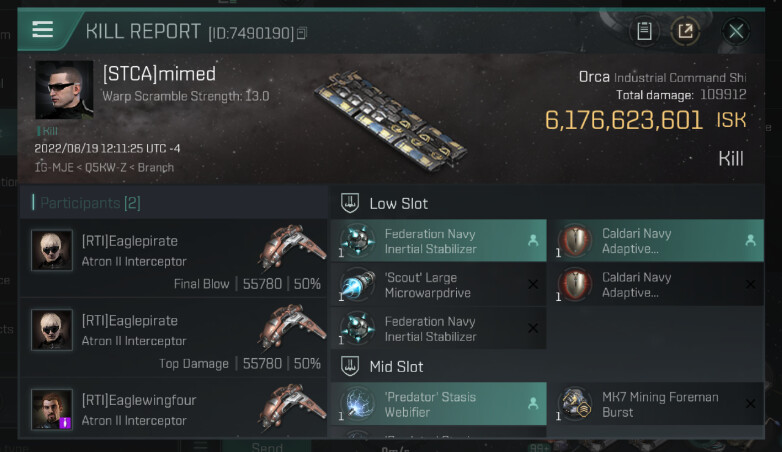
Task: Toggle X on MK7 Mining Foreman Burst
Action: [750, 404]
